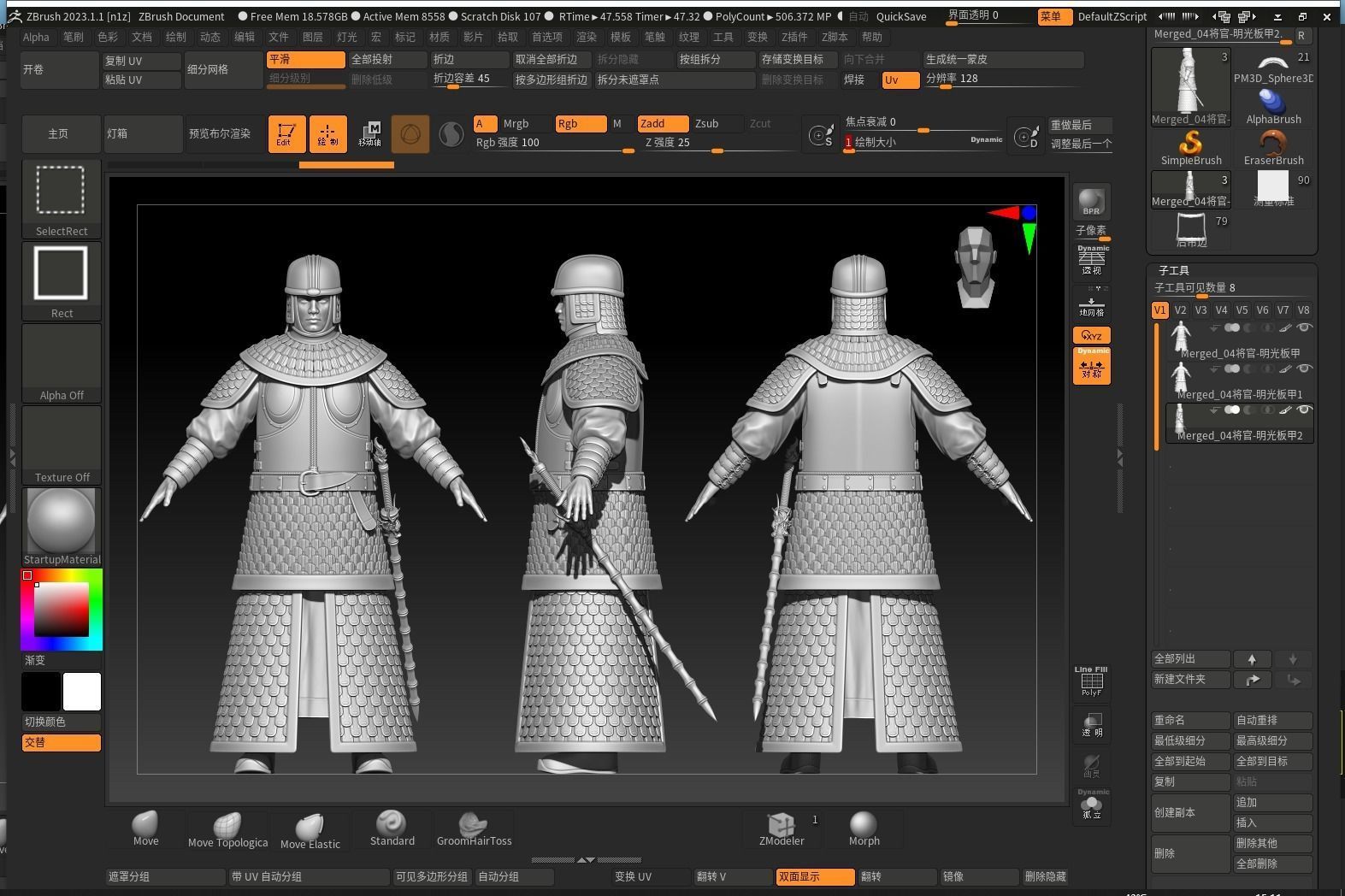Open the Alpha Off picker

[x=62, y=363]
